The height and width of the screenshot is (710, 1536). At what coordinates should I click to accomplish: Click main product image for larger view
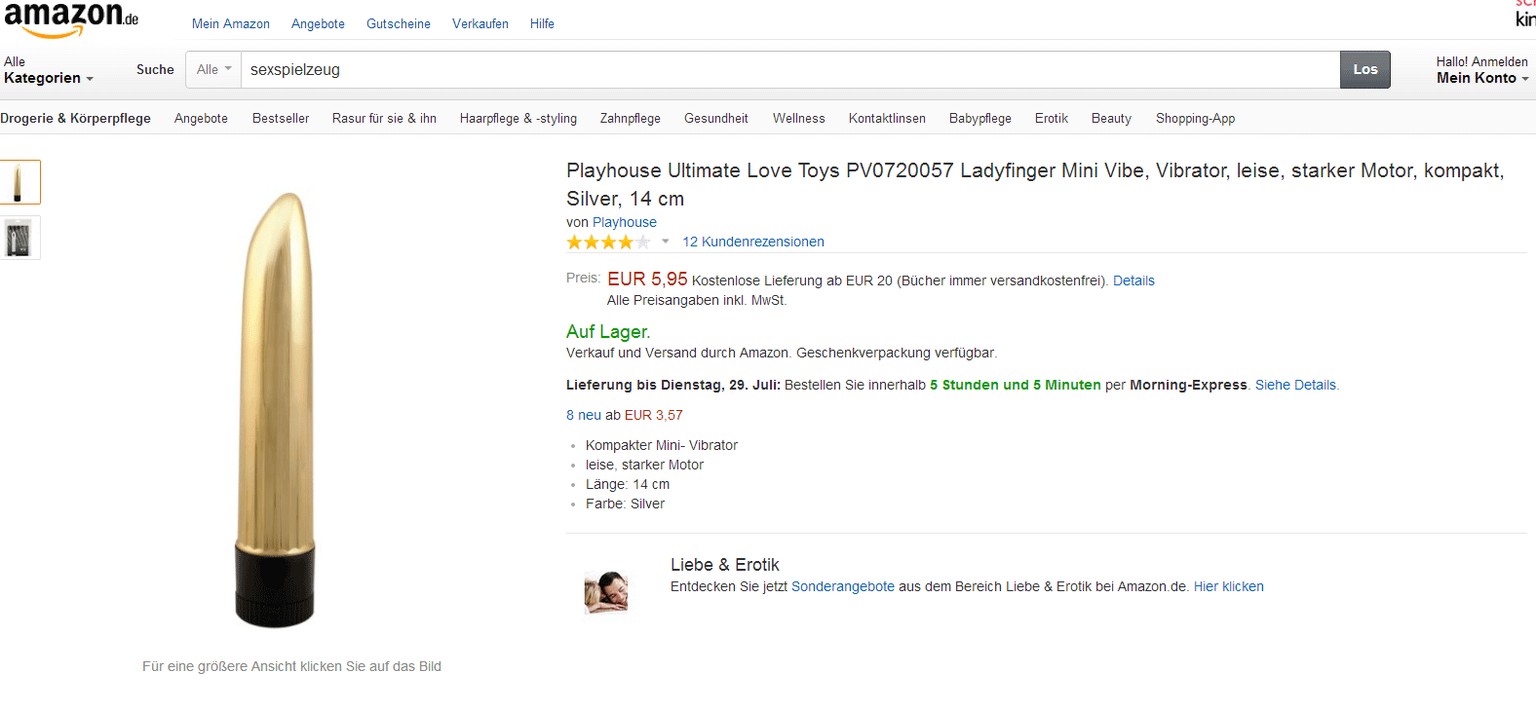tap(277, 408)
